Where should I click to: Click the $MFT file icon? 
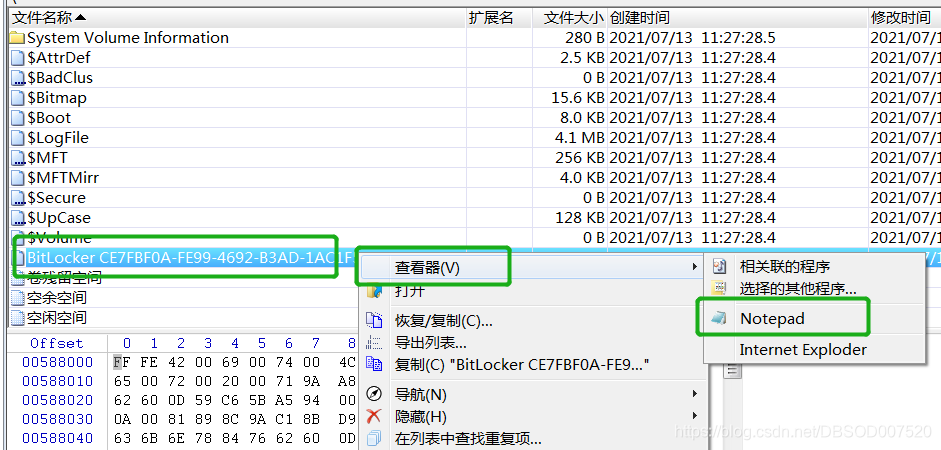(19, 158)
